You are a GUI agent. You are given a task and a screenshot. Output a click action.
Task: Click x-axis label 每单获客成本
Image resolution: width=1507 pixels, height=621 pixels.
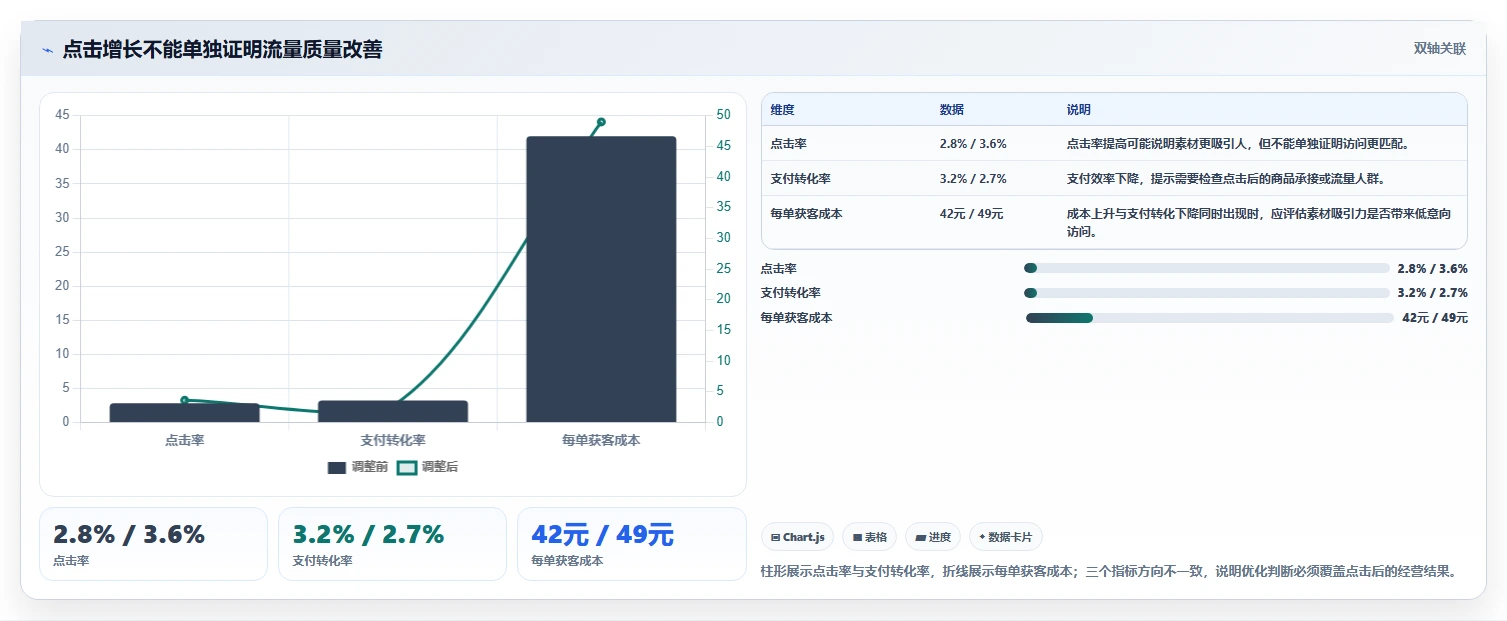click(601, 440)
